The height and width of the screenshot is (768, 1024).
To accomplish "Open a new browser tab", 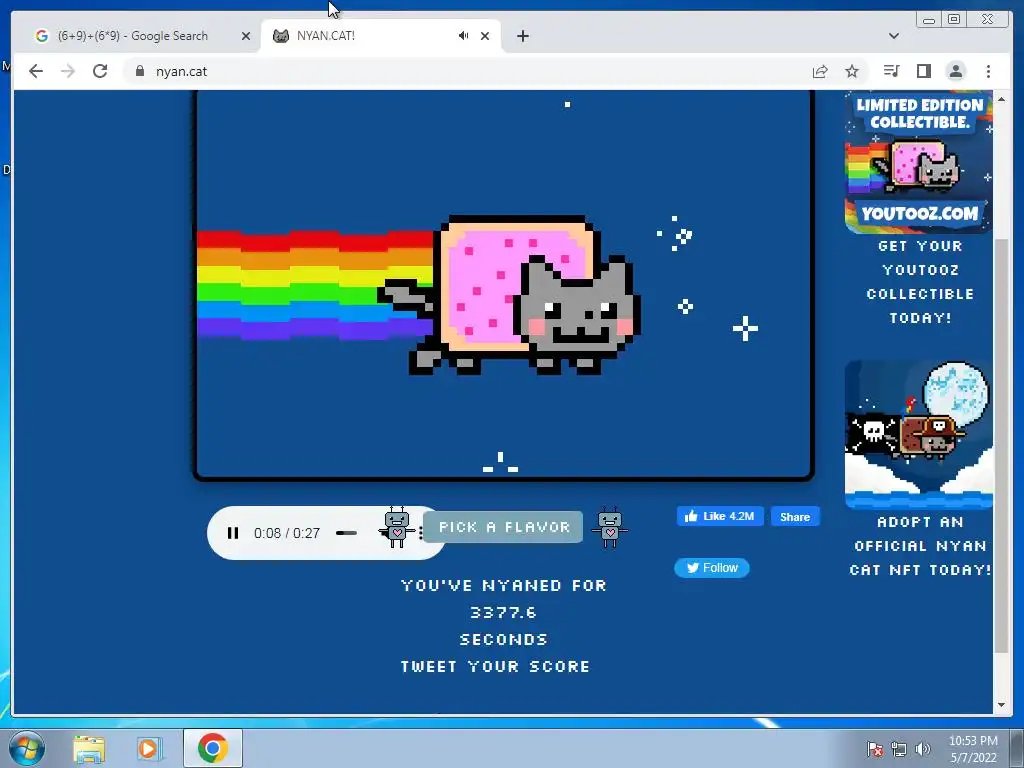I will (x=522, y=36).
